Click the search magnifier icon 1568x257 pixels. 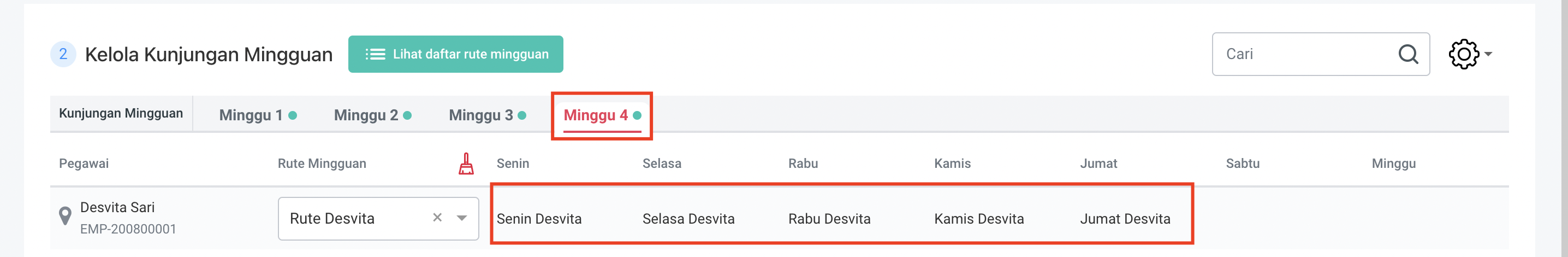tap(1408, 54)
